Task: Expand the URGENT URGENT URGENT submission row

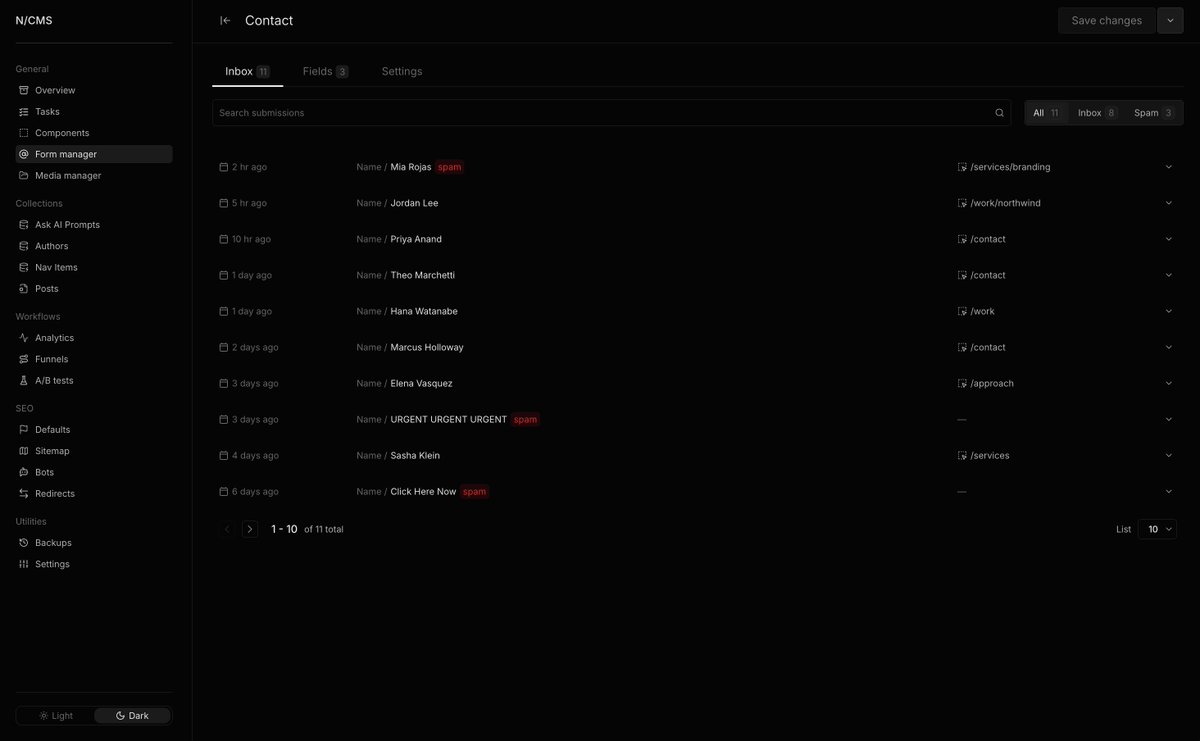Action: [x=1168, y=419]
